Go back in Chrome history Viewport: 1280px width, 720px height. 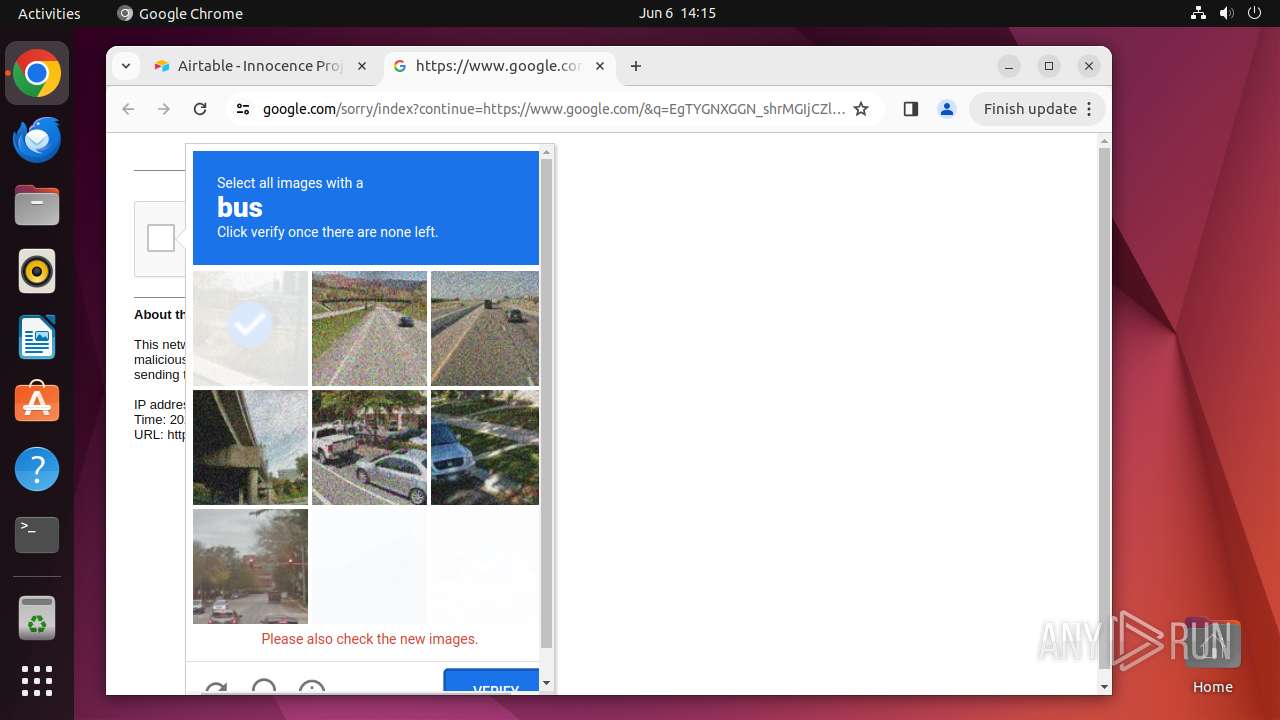coord(128,109)
